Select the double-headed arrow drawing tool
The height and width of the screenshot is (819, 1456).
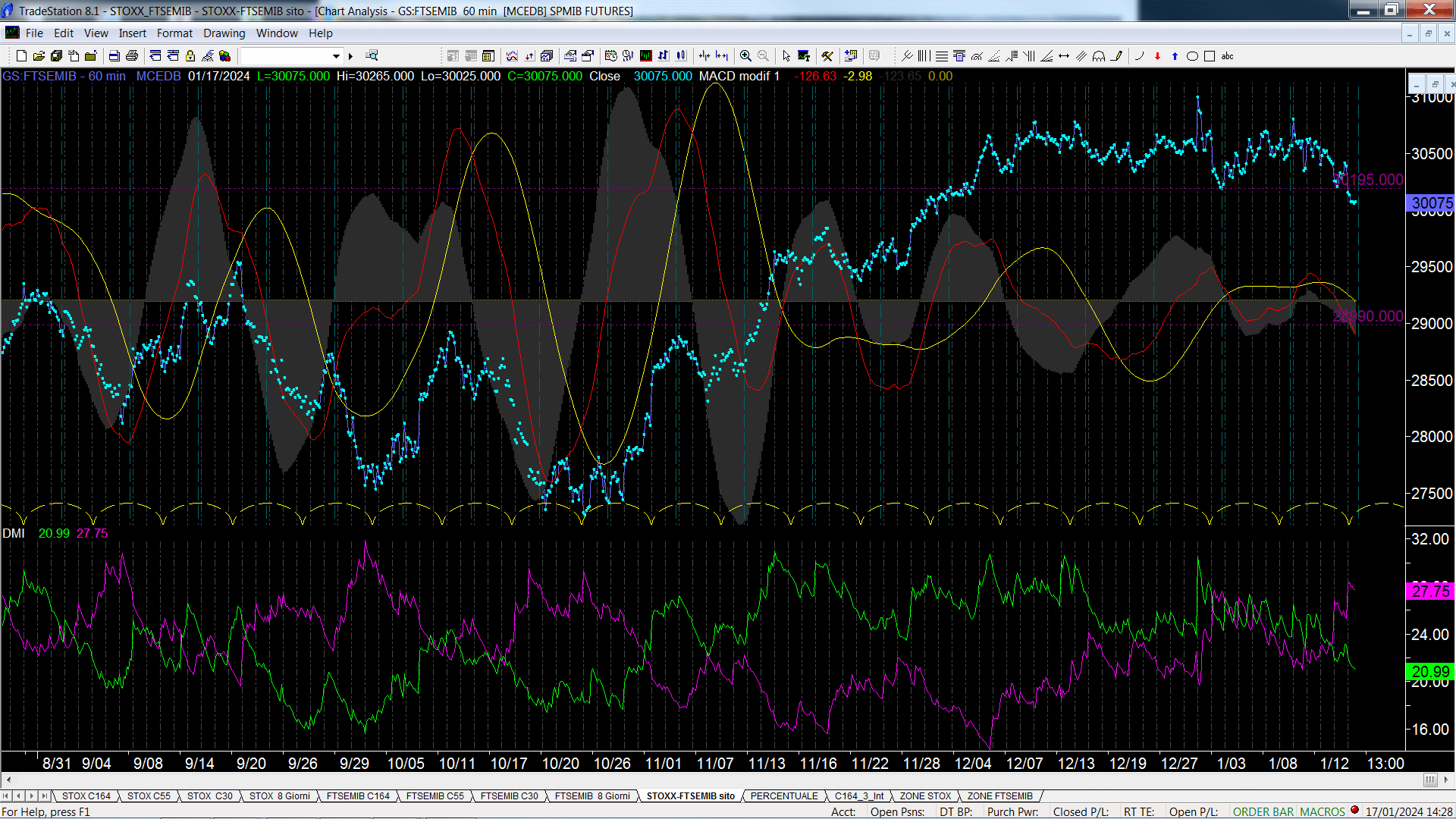tap(1064, 56)
